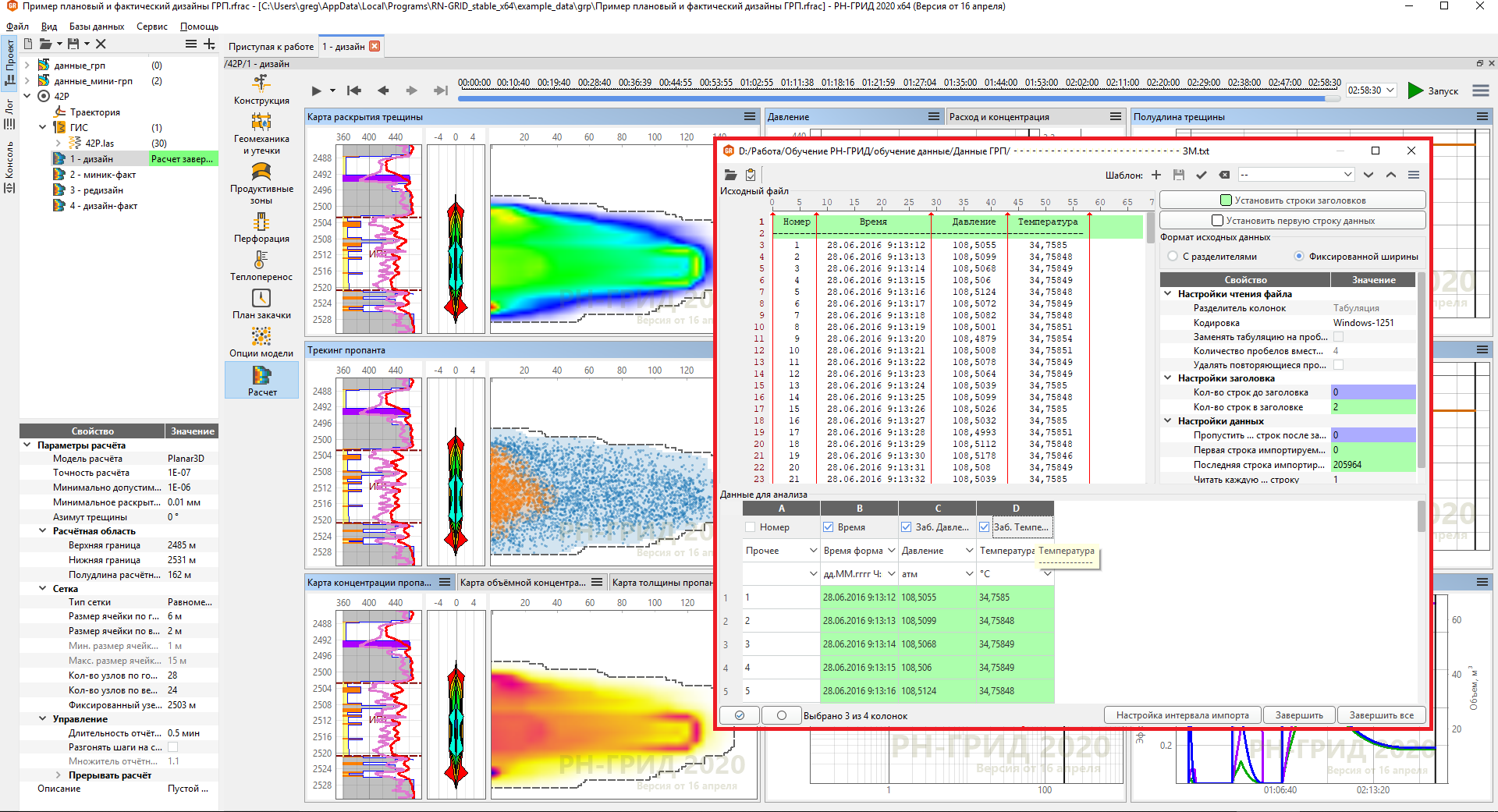Viewport: 1498px width, 812px height.
Task: Play the simulation animation
Action: pyautogui.click(x=316, y=90)
